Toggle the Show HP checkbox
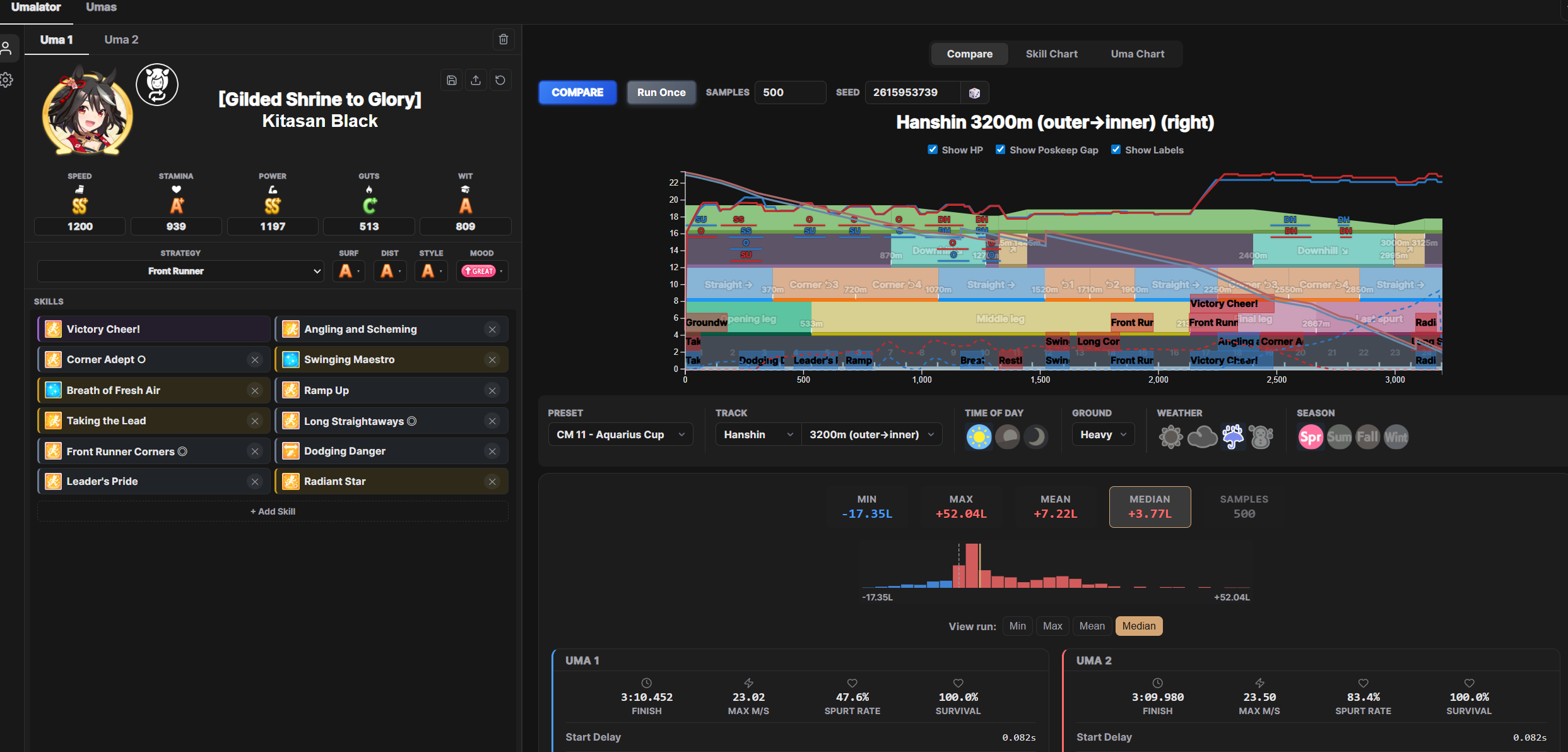 [x=933, y=150]
